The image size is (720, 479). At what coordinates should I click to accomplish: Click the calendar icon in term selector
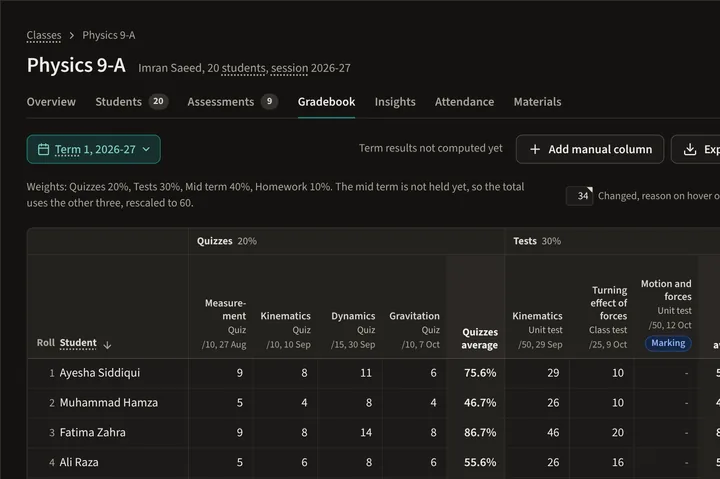pos(43,149)
